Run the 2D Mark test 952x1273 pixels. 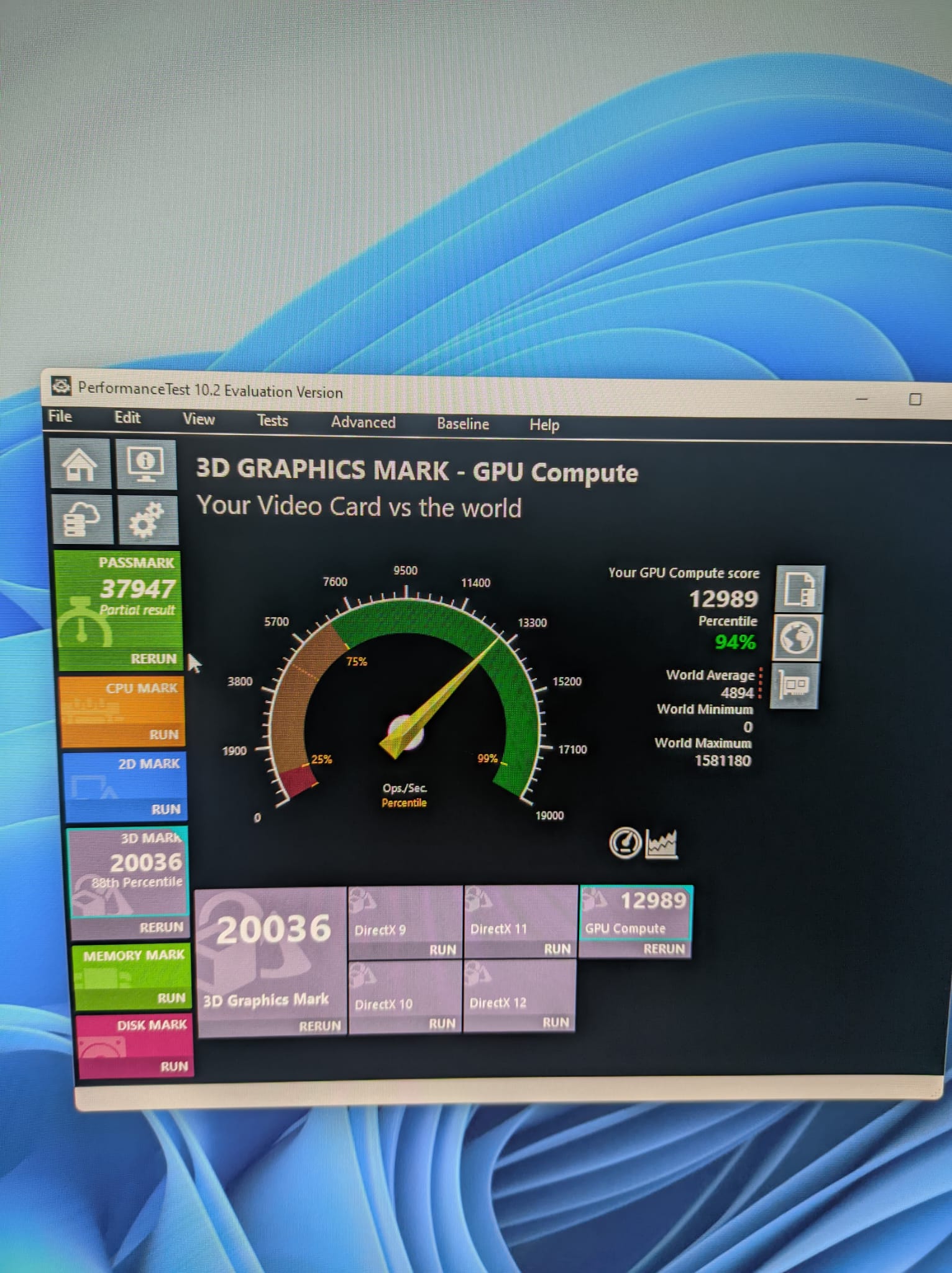[166, 809]
